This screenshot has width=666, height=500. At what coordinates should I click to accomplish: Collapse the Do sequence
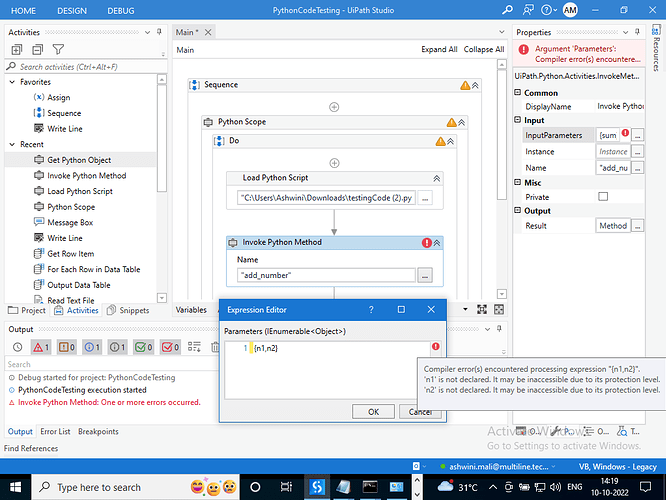pyautogui.click(x=451, y=141)
